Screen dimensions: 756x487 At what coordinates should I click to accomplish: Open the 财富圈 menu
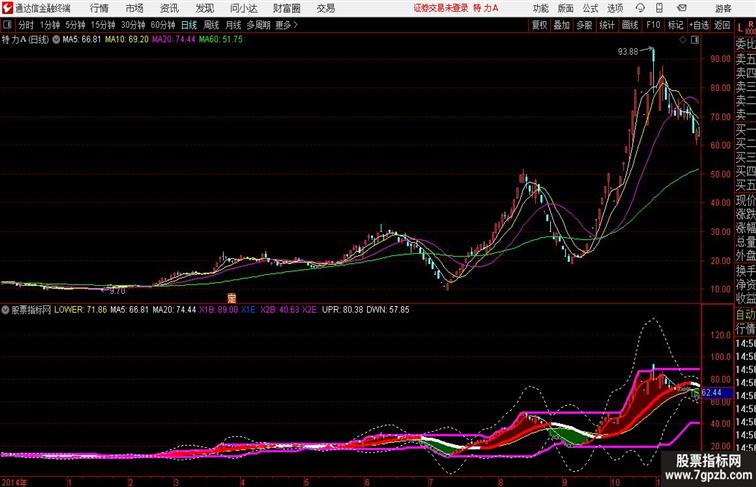click(x=286, y=8)
